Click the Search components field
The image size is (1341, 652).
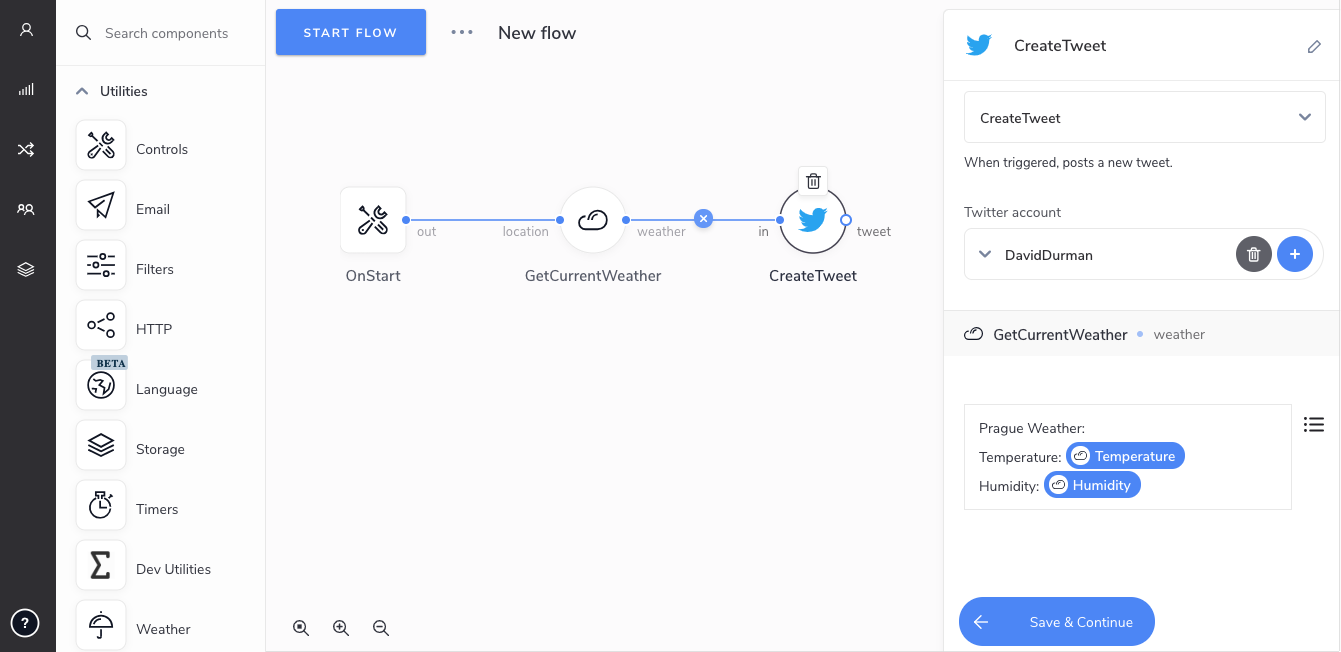166,33
